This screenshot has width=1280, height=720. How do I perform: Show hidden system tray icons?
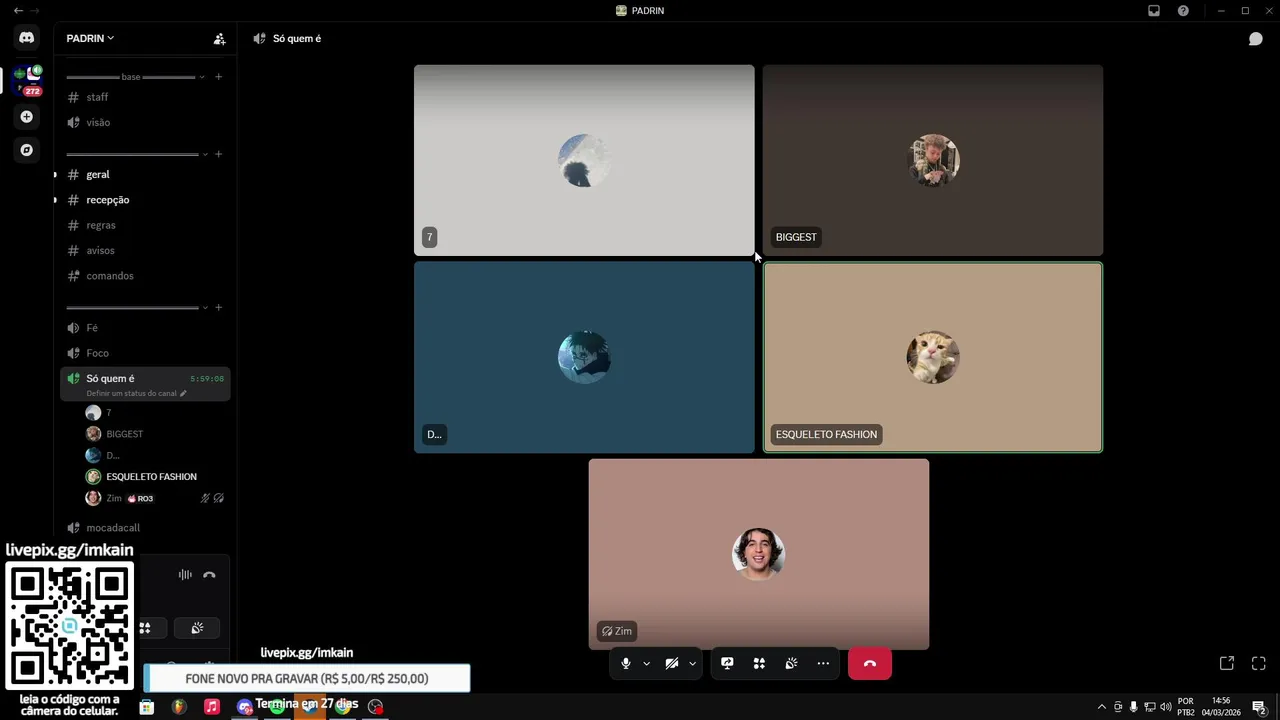click(x=1102, y=707)
